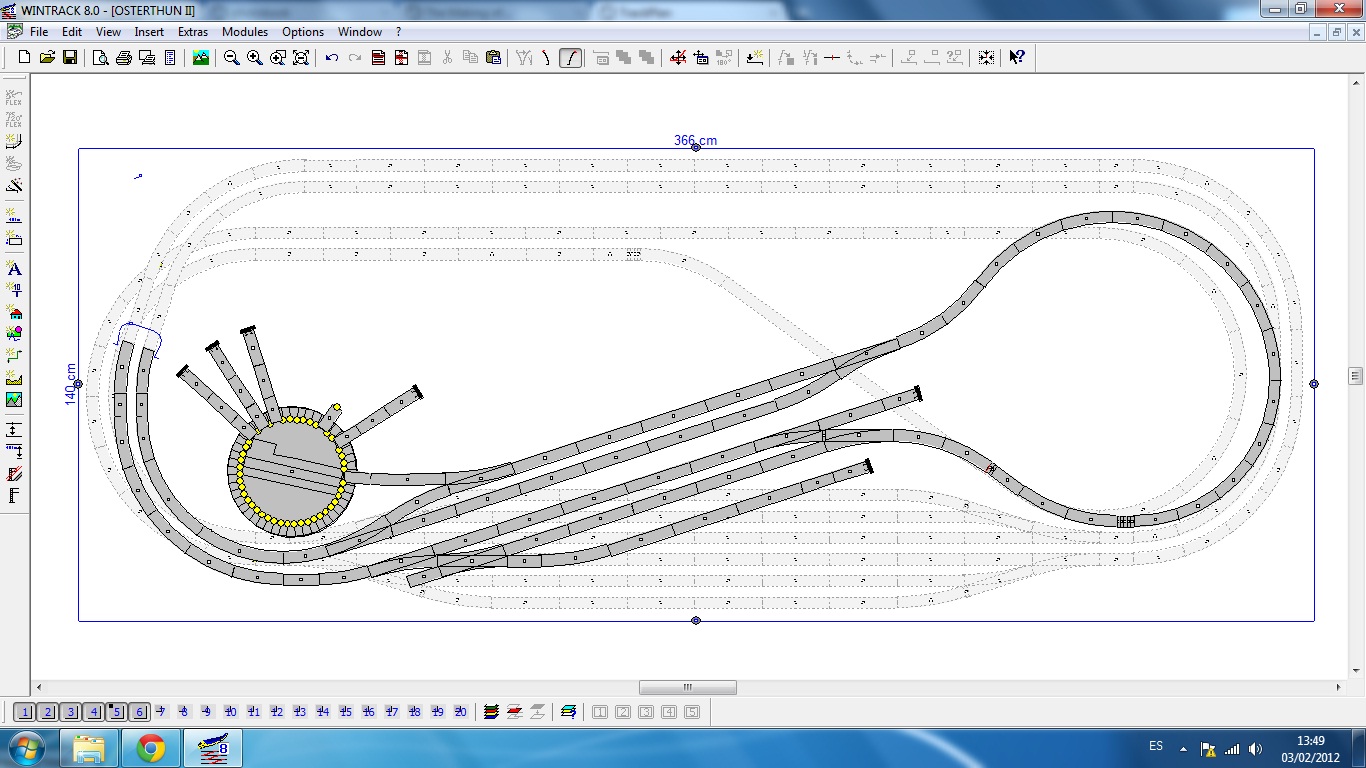The height and width of the screenshot is (768, 1366).
Task: Open the Options menu
Action: click(x=303, y=32)
